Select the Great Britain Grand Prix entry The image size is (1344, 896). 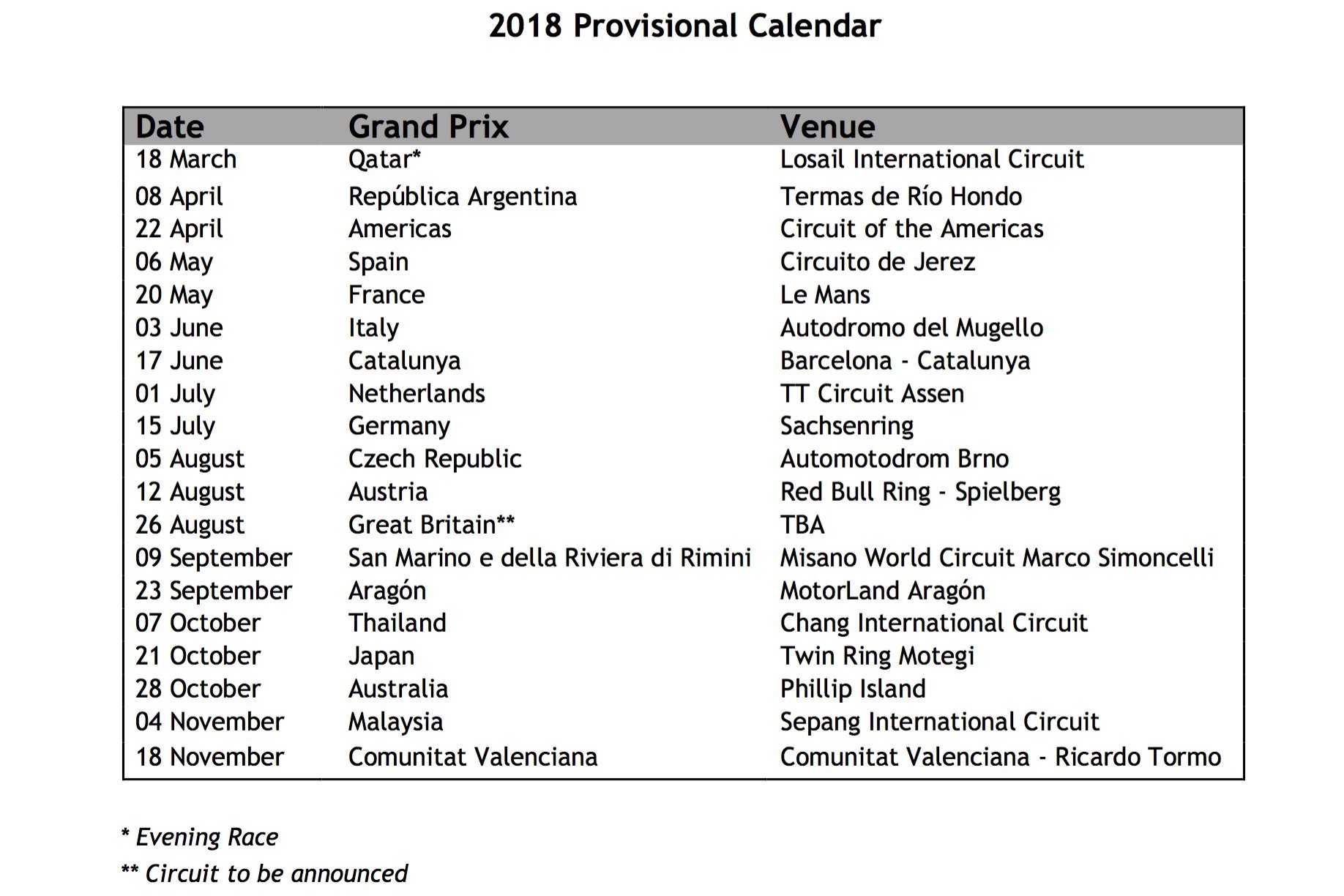431,525
